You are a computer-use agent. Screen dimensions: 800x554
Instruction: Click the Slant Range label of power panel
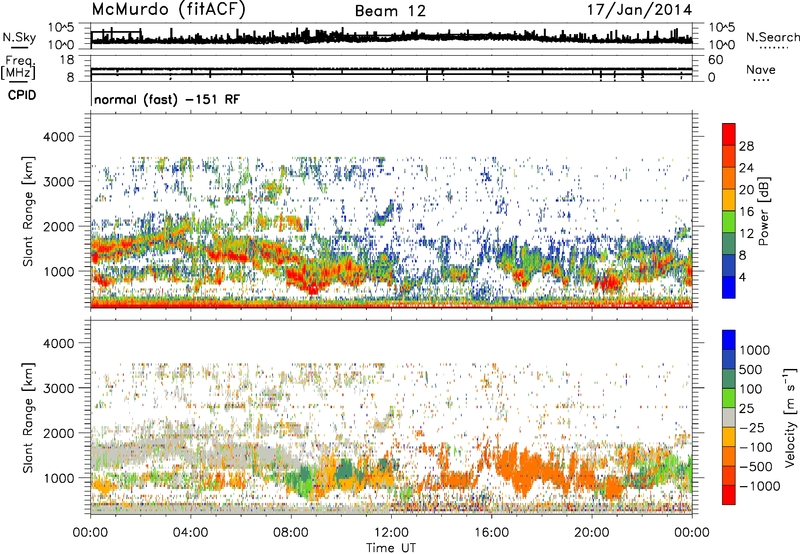28,211
